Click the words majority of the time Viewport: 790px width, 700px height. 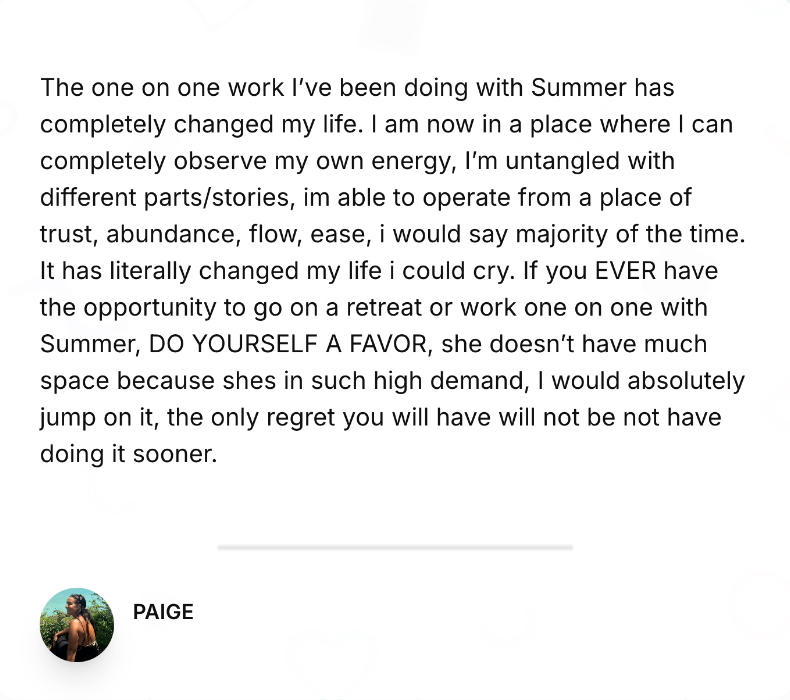[630, 234]
